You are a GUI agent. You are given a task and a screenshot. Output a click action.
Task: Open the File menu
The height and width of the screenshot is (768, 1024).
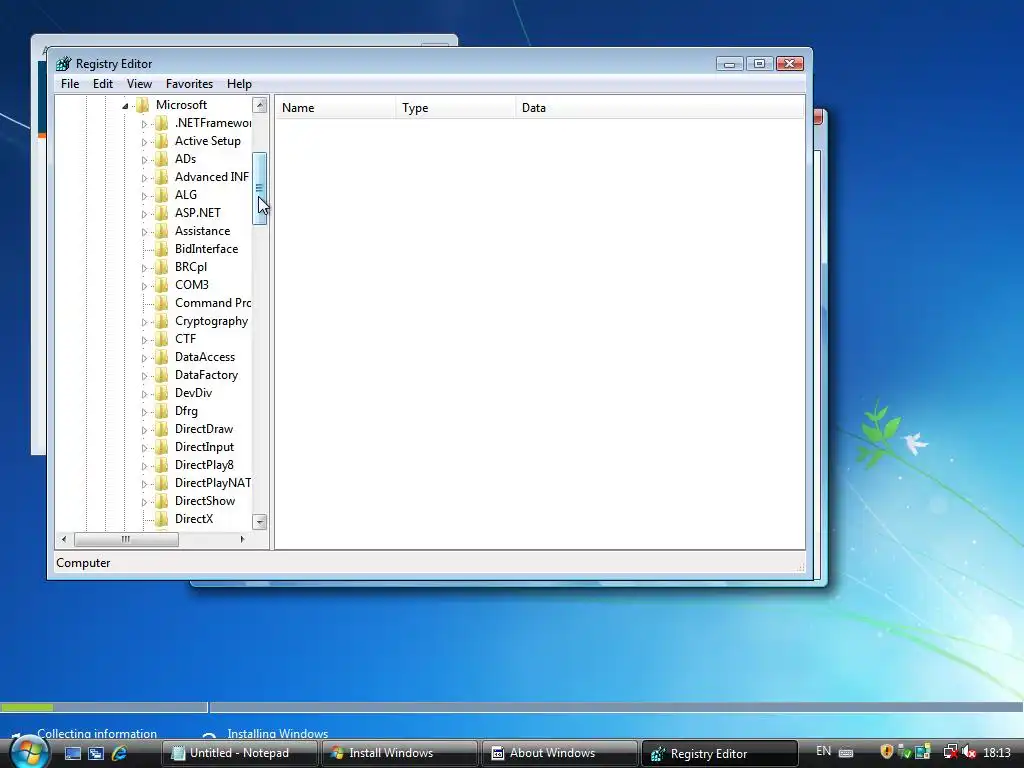[x=70, y=84]
